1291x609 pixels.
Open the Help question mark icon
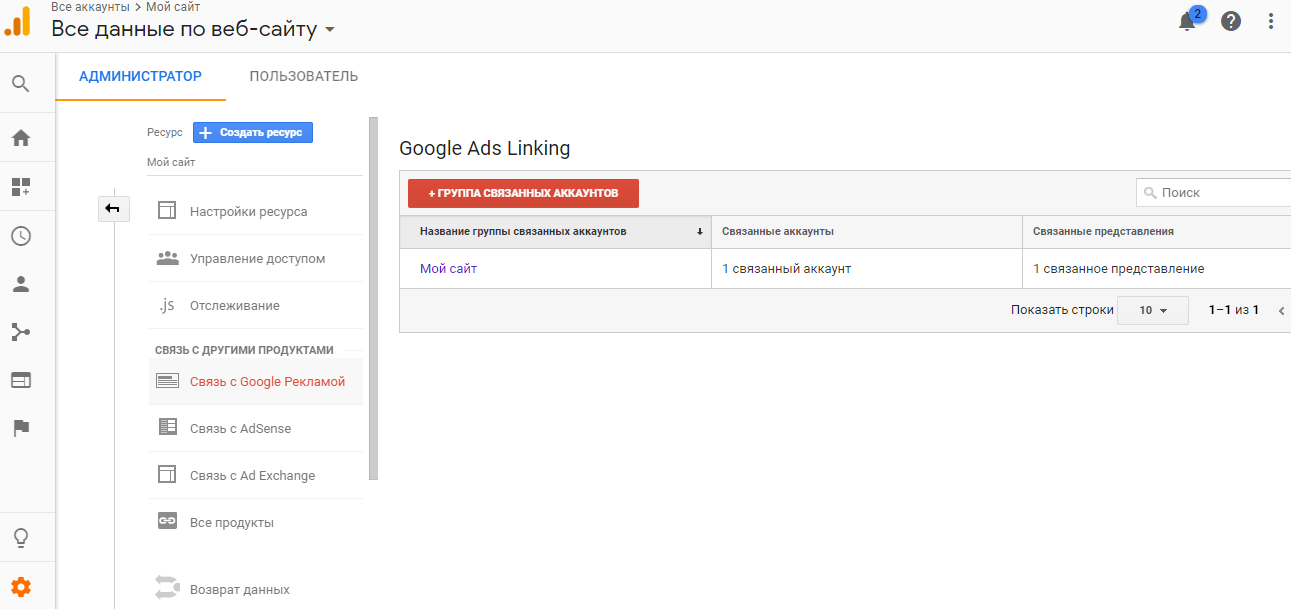tap(1231, 21)
